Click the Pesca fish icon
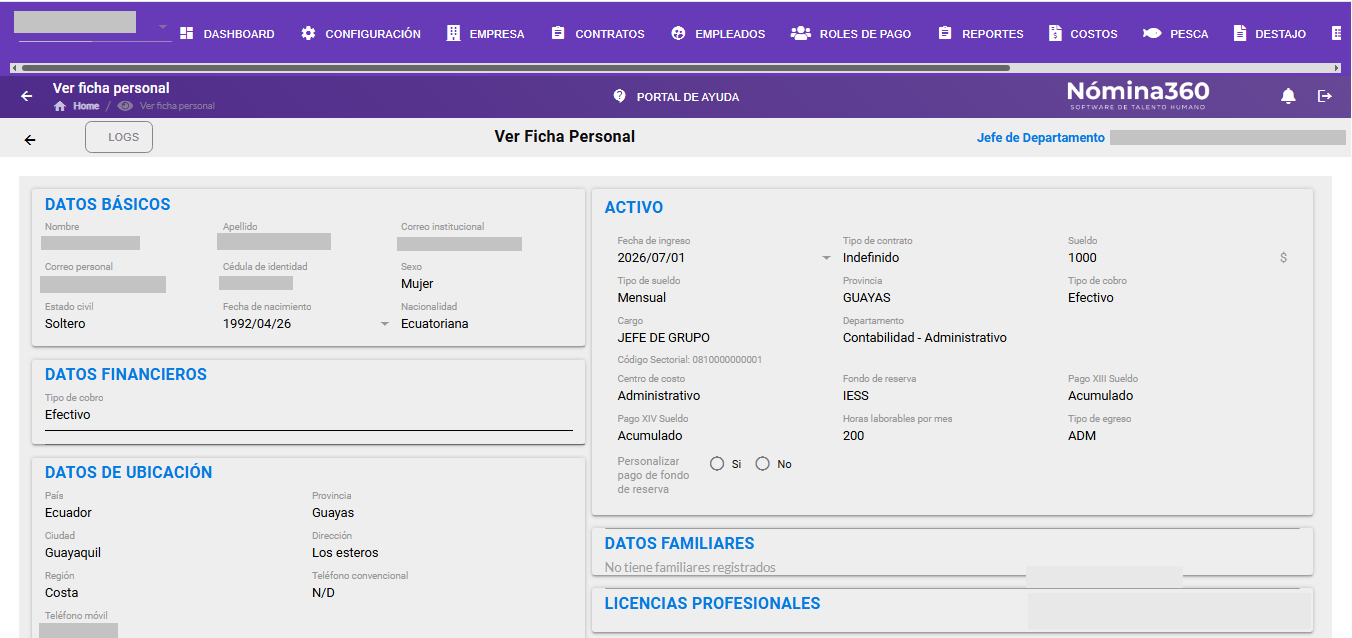This screenshot has width=1352, height=638. point(1151,33)
